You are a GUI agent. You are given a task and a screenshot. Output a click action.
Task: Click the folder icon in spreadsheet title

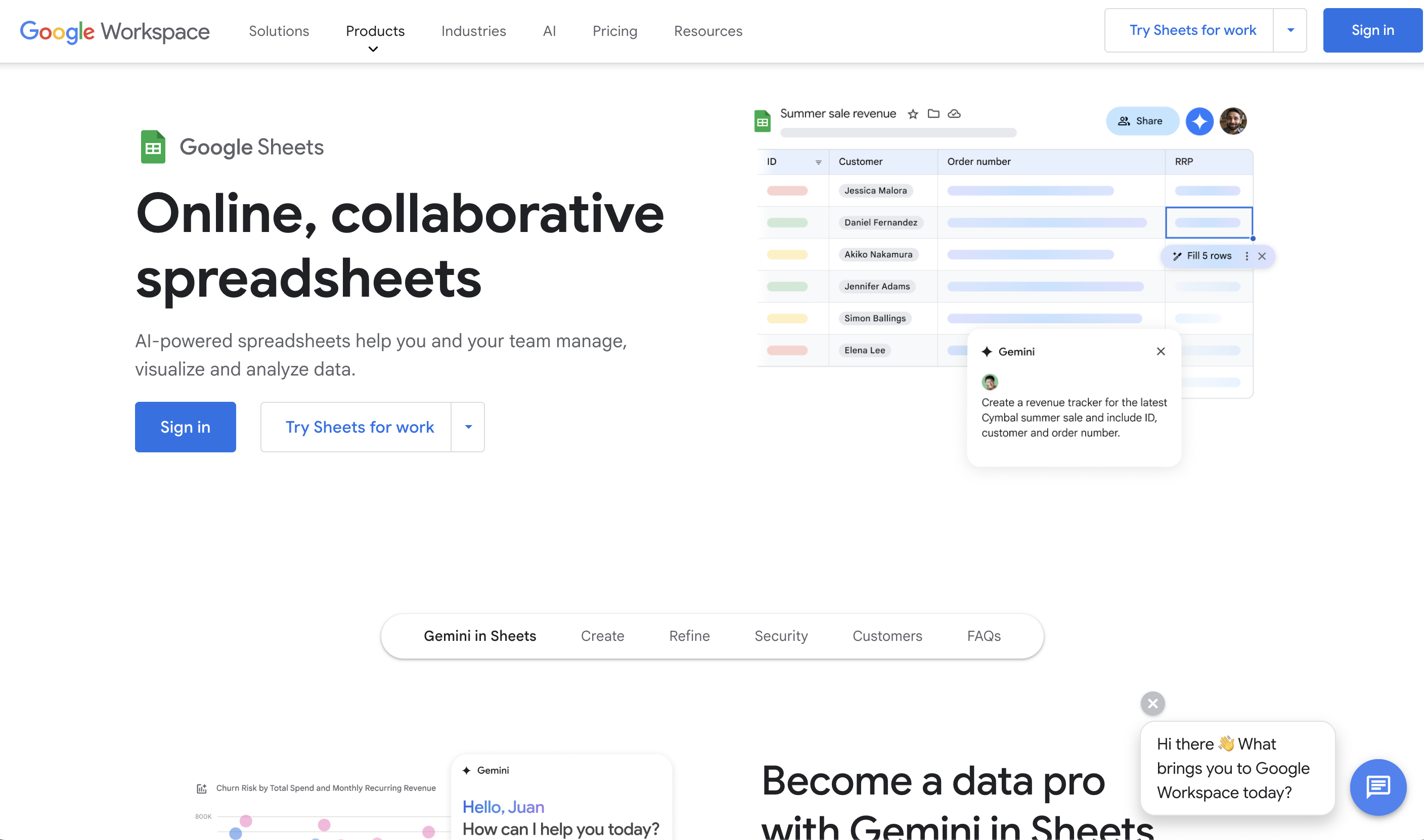tap(933, 114)
